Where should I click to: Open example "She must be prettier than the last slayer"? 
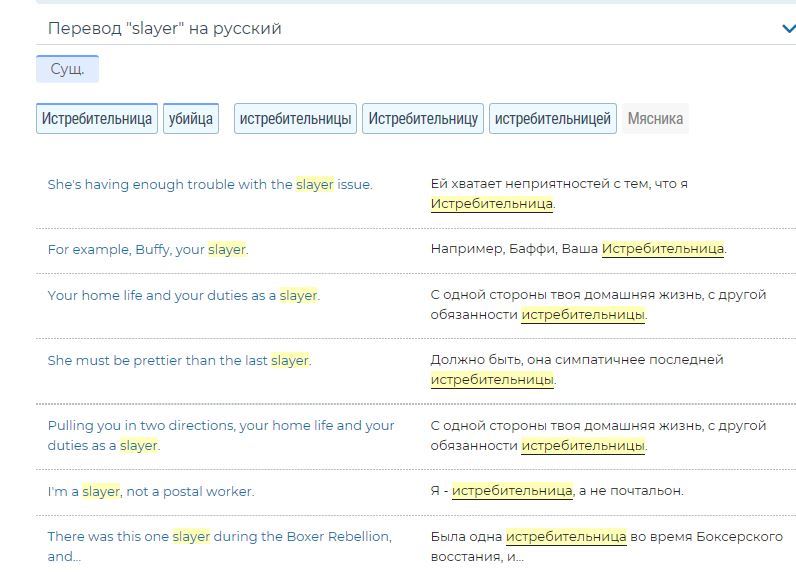coord(180,360)
